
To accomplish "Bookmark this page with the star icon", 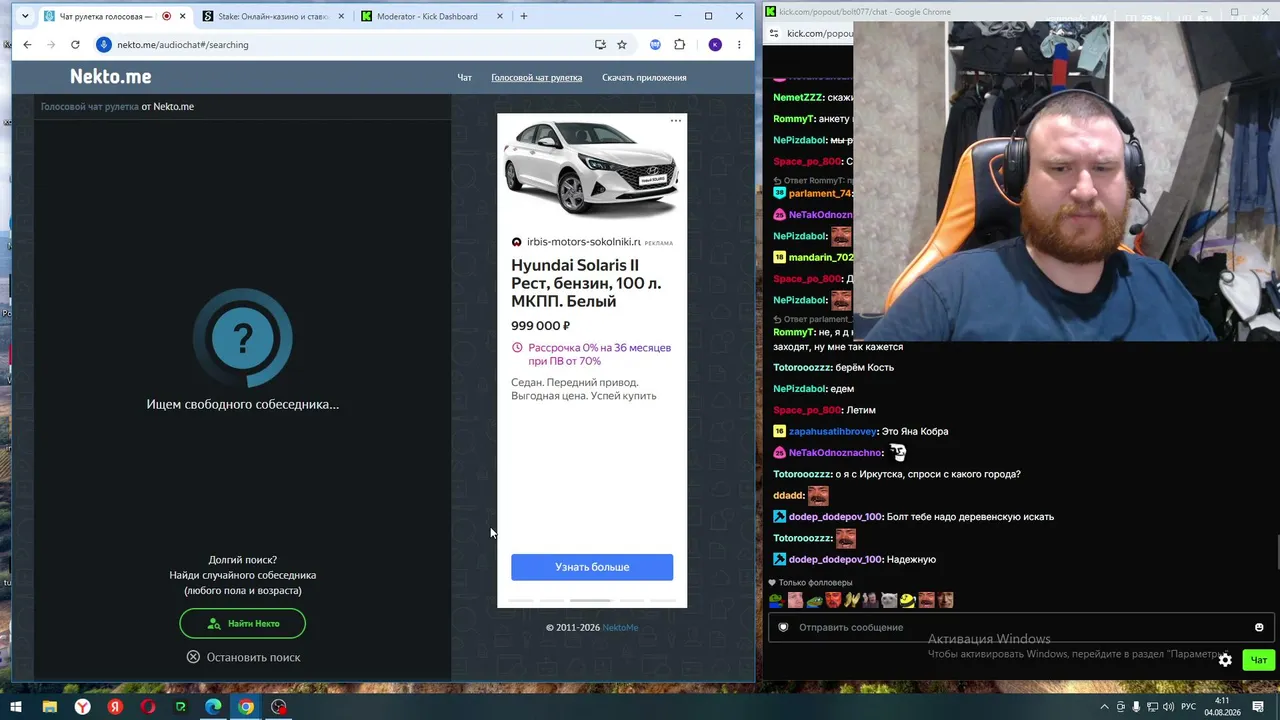I will pos(622,44).
